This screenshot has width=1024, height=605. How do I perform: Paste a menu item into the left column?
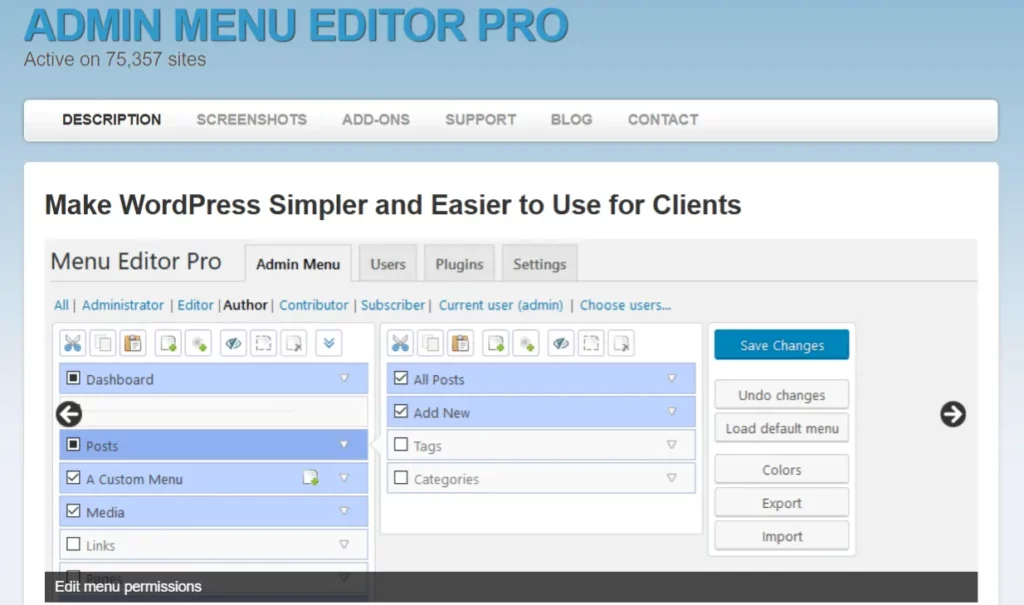132,343
